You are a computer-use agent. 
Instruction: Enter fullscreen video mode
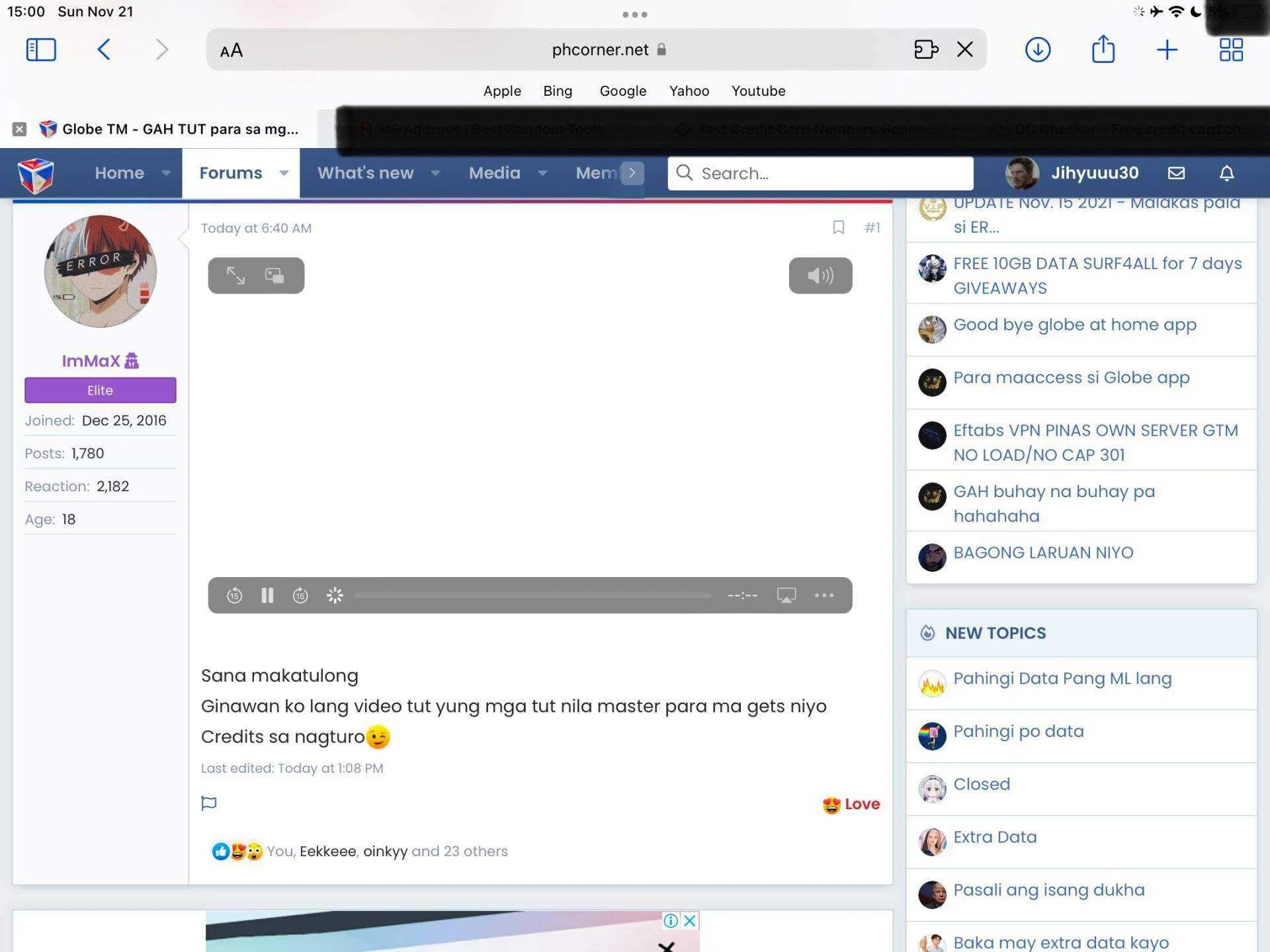[235, 275]
